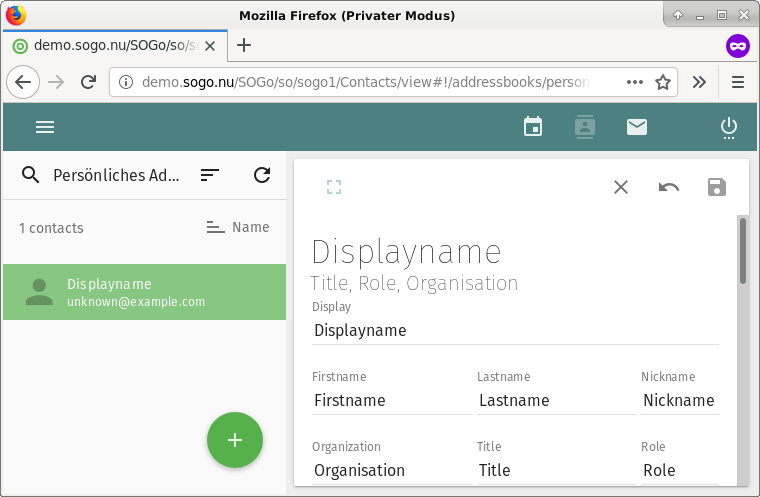760x497 pixels.
Task: Close the contact editor
Action: 621,187
